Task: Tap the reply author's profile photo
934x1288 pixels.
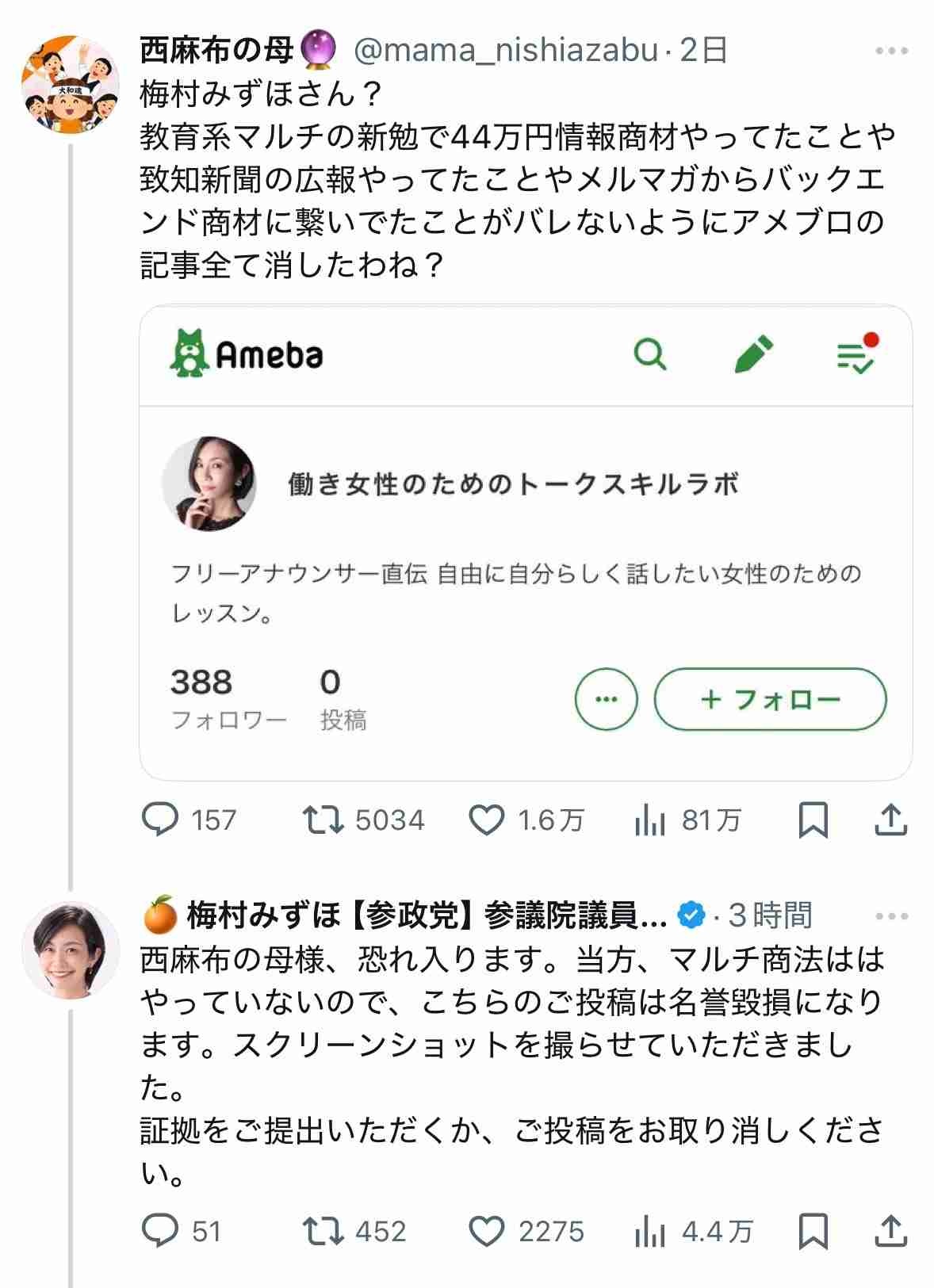Action: 70,949
